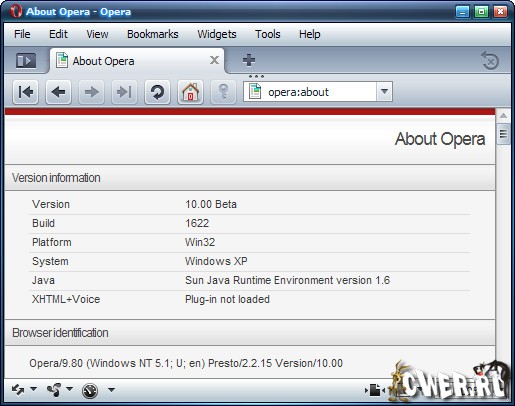
Task: Click the 'Java' row label
Action: 43,280
